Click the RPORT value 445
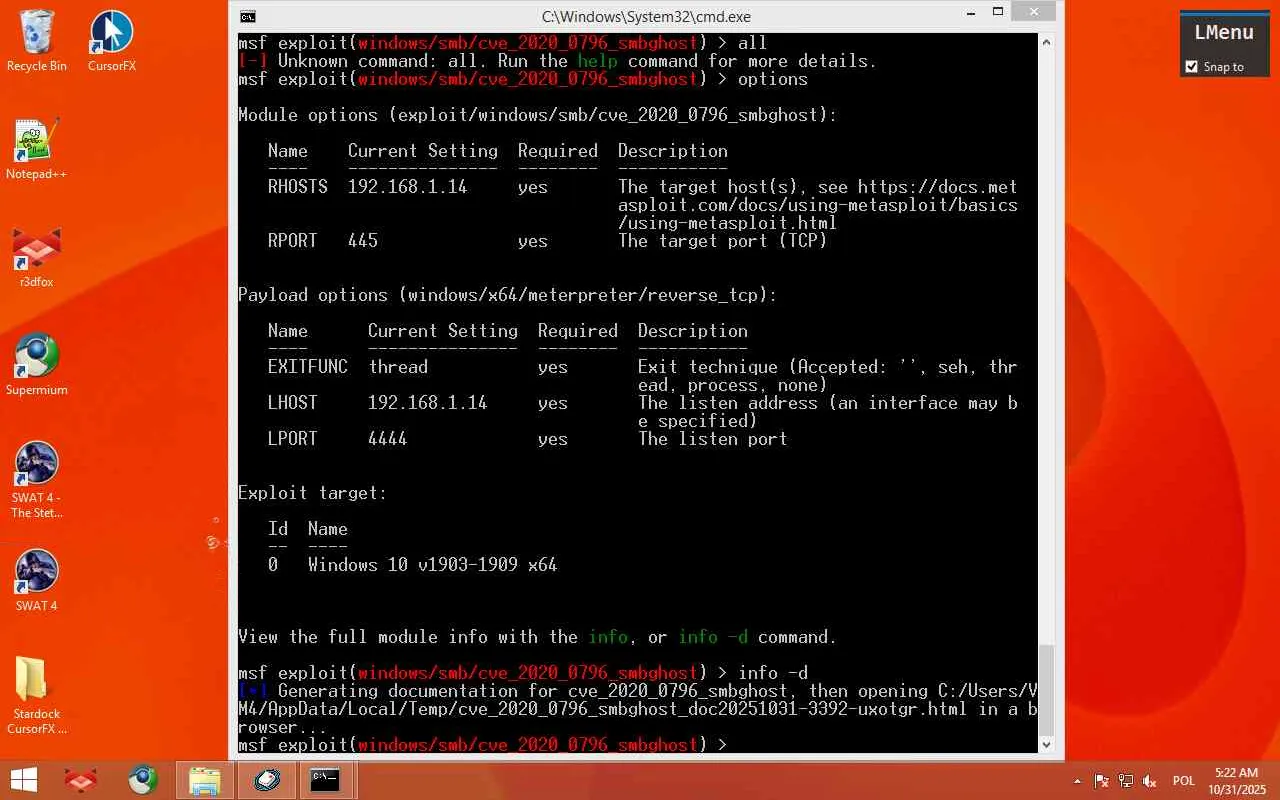 [x=363, y=241]
